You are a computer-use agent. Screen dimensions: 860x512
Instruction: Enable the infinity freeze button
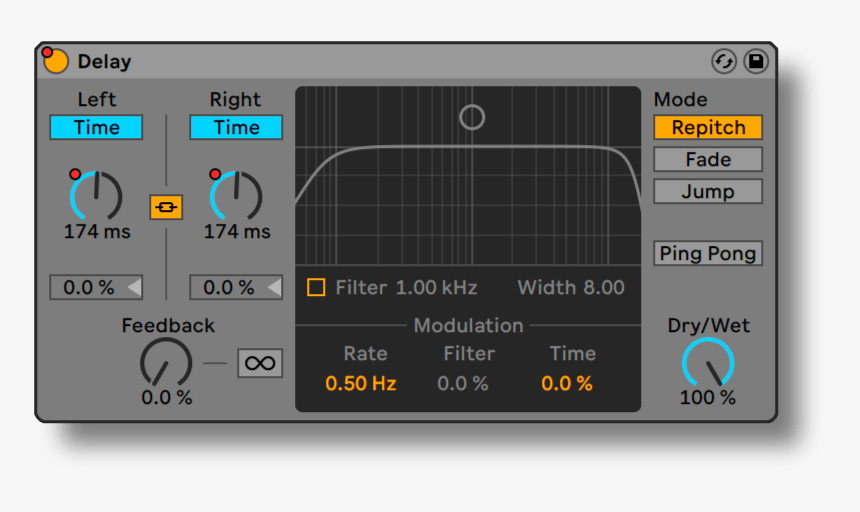(260, 363)
